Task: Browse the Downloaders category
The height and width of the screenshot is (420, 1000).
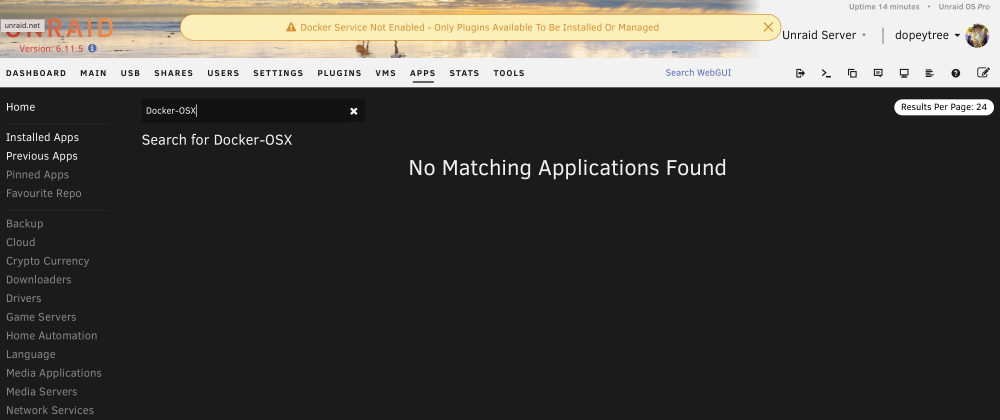Action: pyautogui.click(x=39, y=280)
